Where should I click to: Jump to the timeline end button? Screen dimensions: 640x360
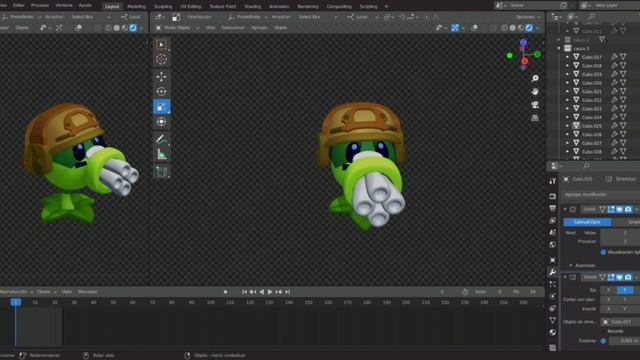(x=288, y=292)
